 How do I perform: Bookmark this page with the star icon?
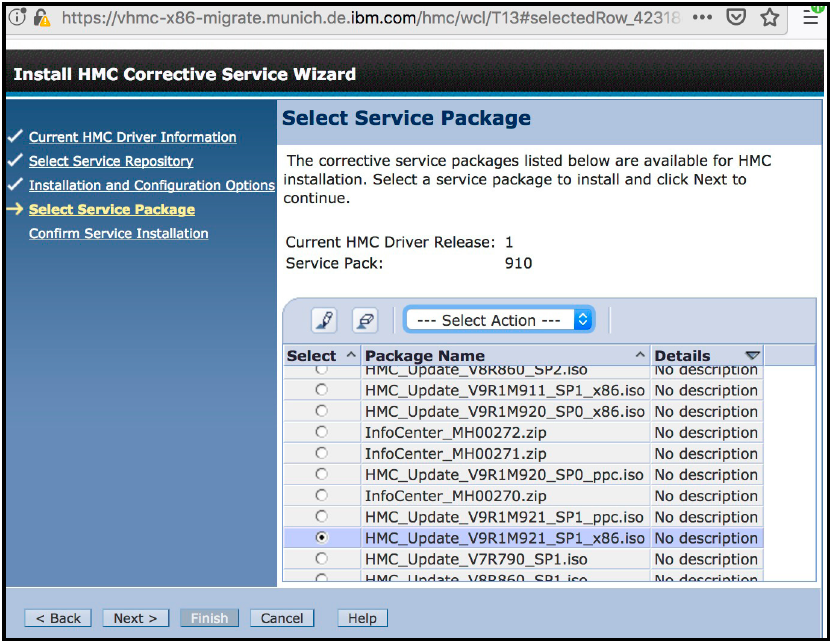tap(769, 18)
